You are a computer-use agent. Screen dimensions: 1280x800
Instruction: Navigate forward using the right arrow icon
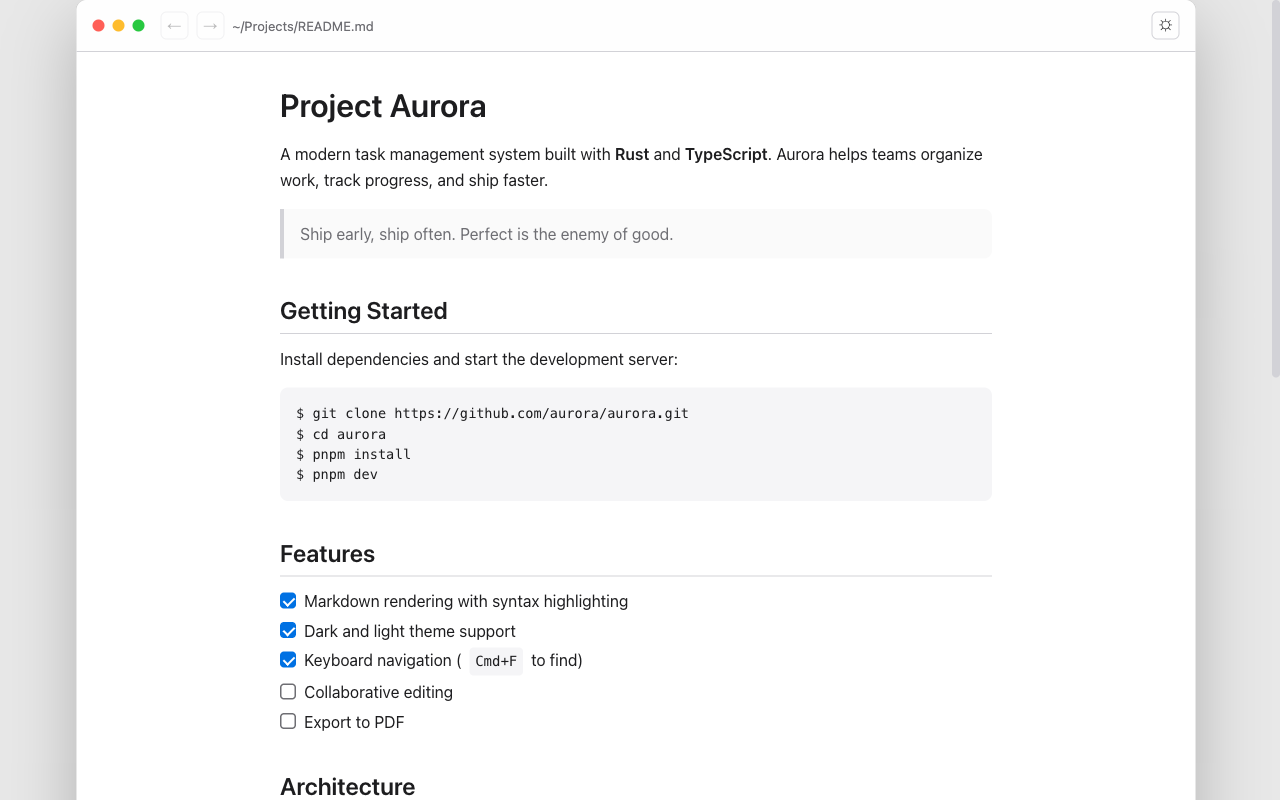click(x=210, y=25)
